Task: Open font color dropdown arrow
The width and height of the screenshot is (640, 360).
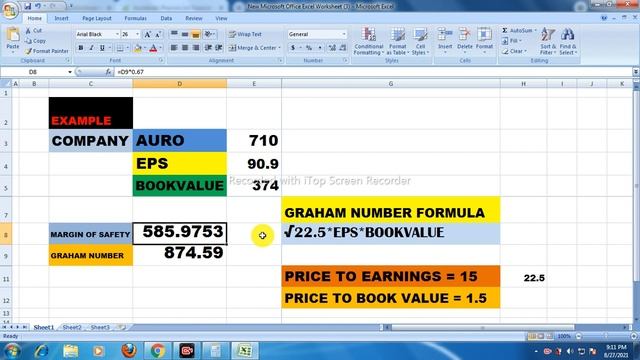Action: pos(160,48)
